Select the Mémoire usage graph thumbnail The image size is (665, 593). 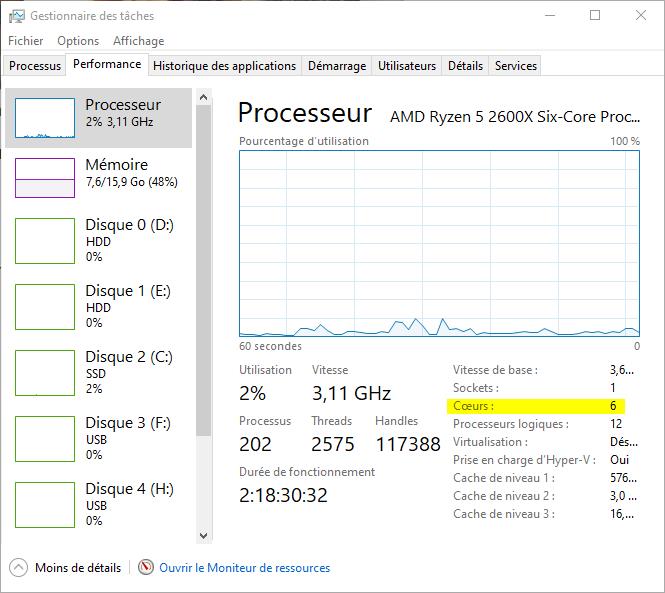(x=45, y=177)
